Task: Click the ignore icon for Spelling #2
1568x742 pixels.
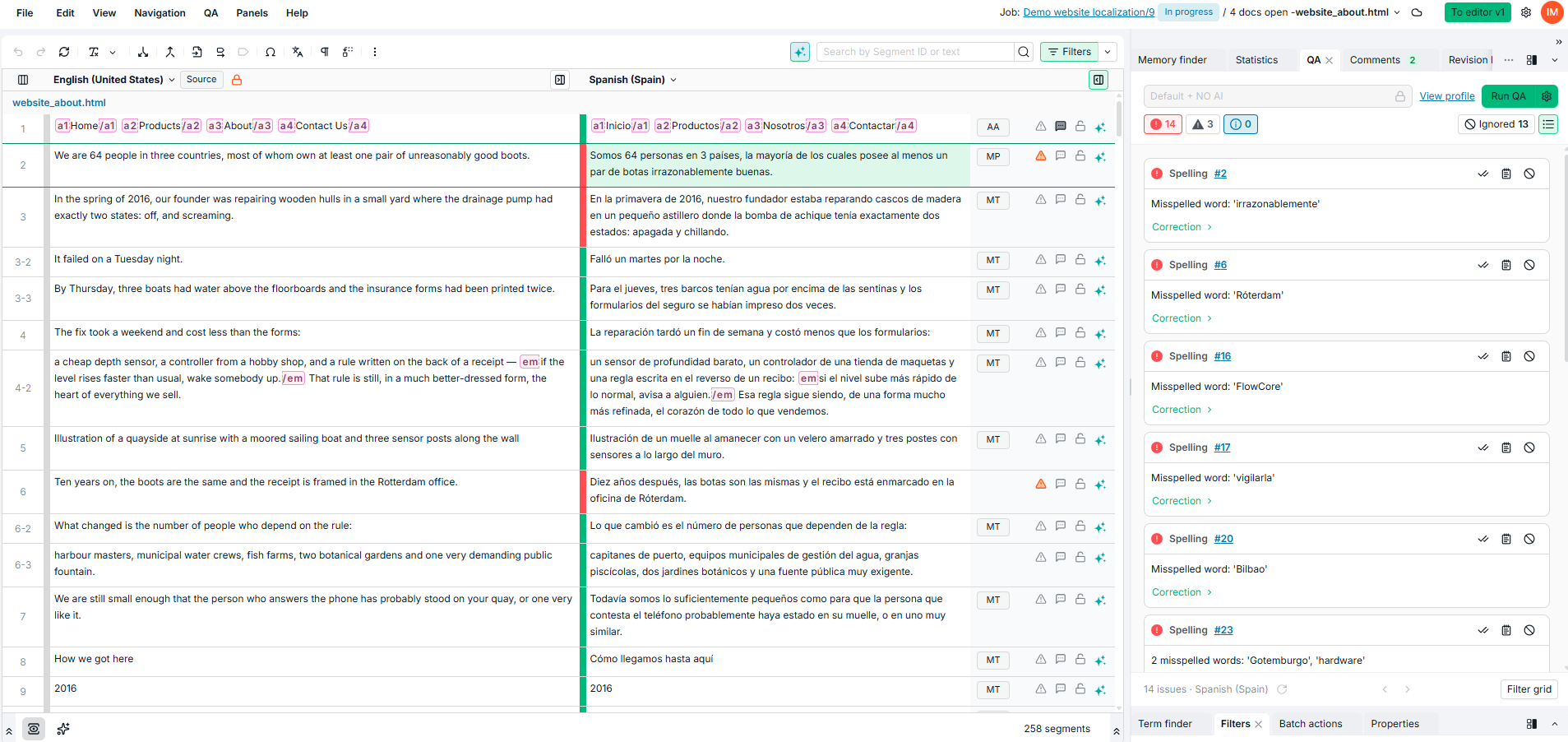Action: 1529,174
